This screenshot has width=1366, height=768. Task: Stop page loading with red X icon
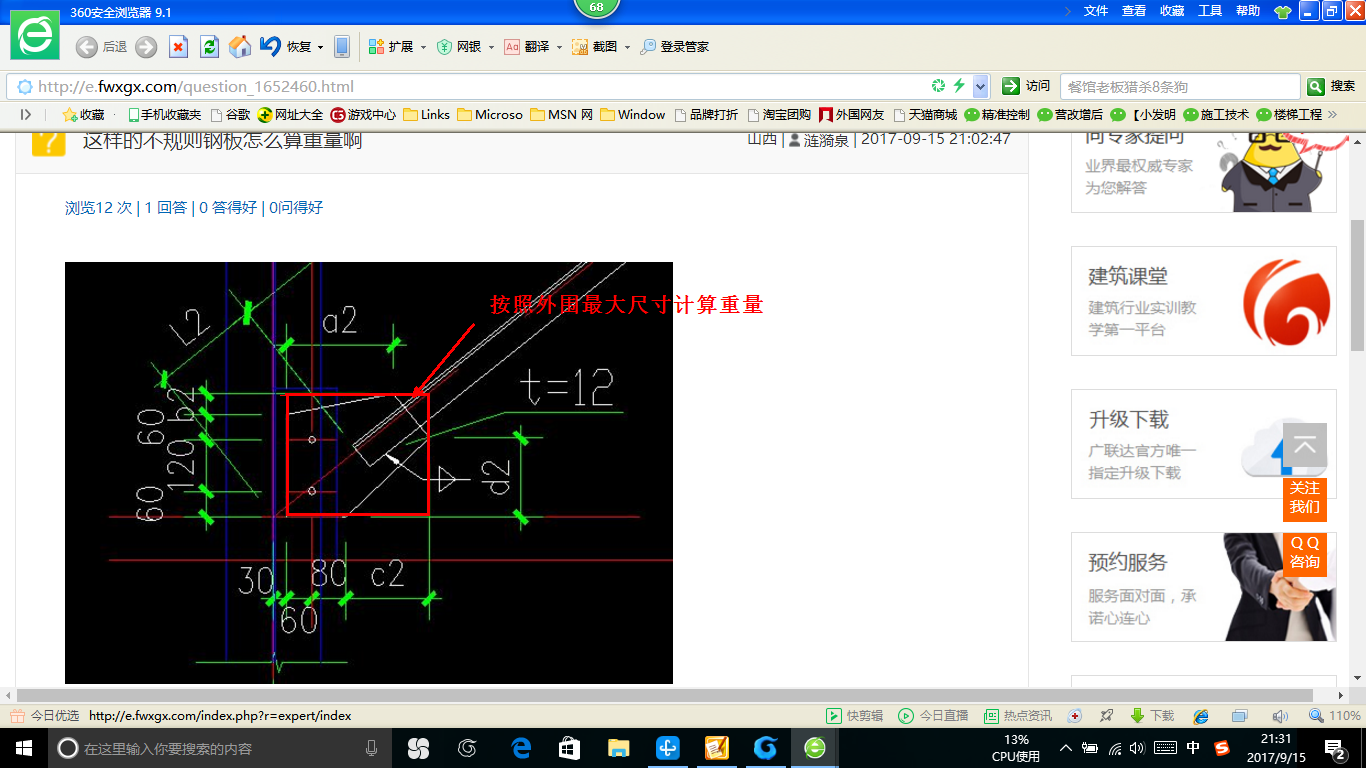(178, 47)
